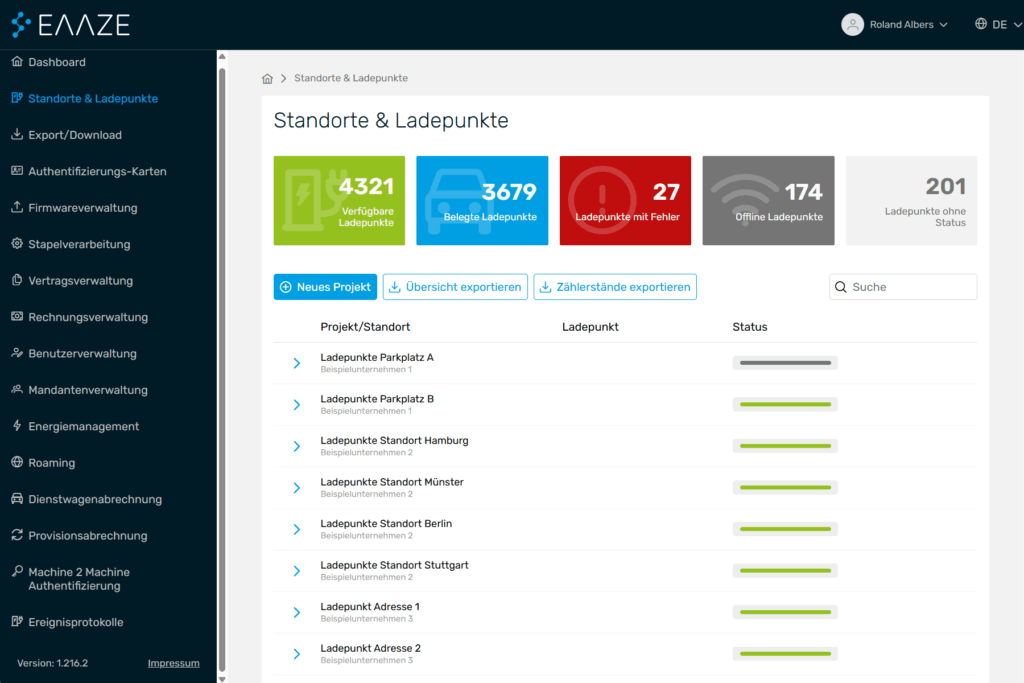Click the search magnifier icon
The height and width of the screenshot is (683, 1024).
[x=841, y=287]
